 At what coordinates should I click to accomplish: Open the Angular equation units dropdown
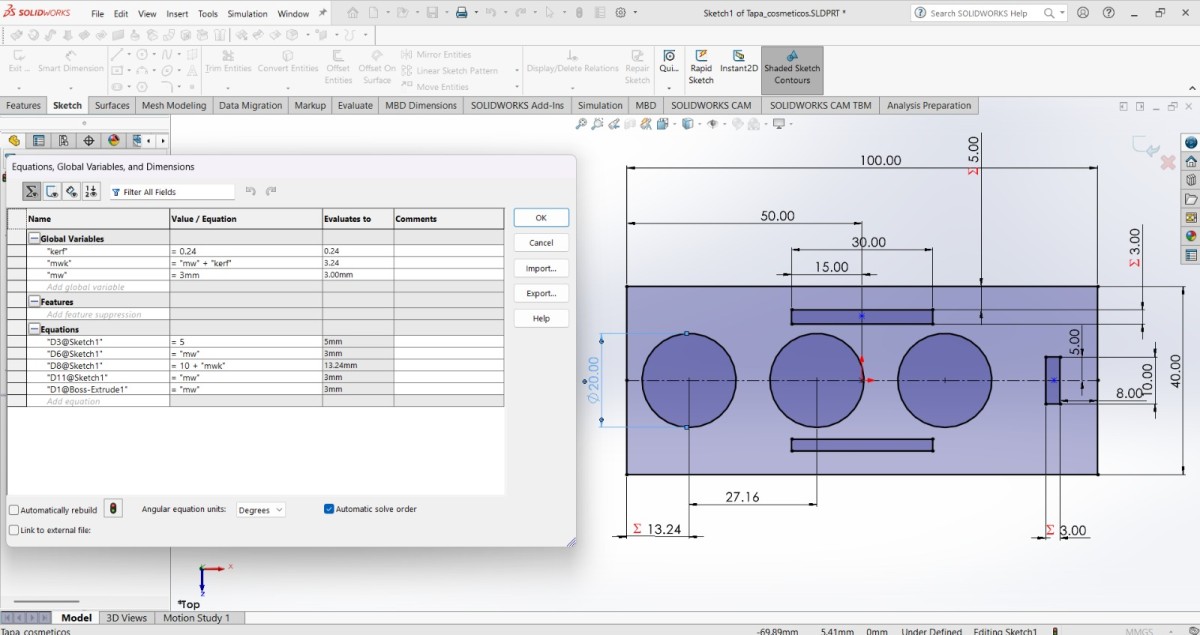tap(261, 510)
